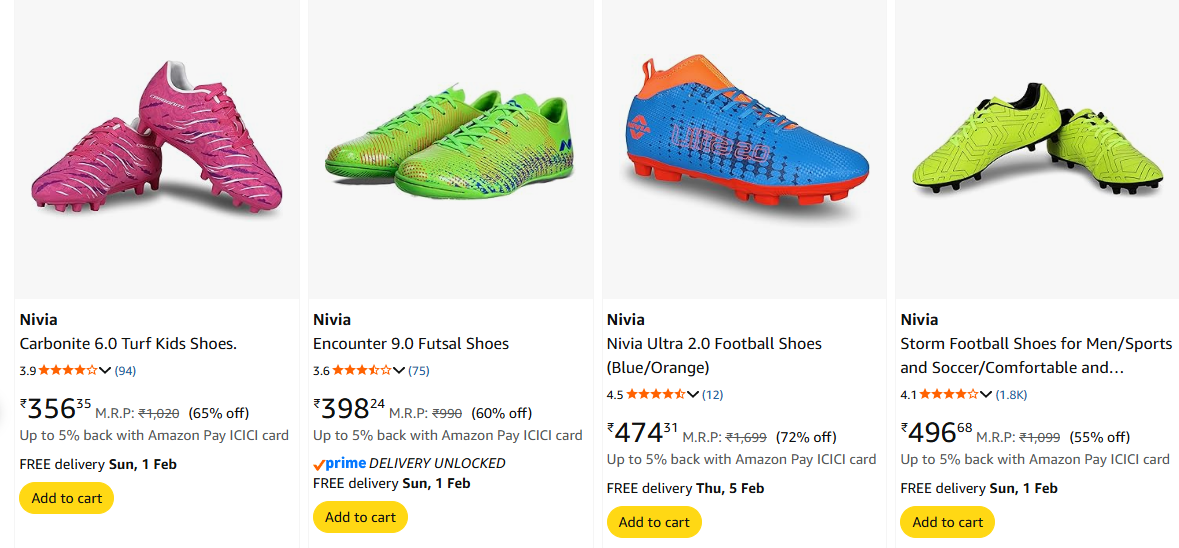View the 94 reviews for Carbonite shoes
This screenshot has width=1179, height=548.
125,371
